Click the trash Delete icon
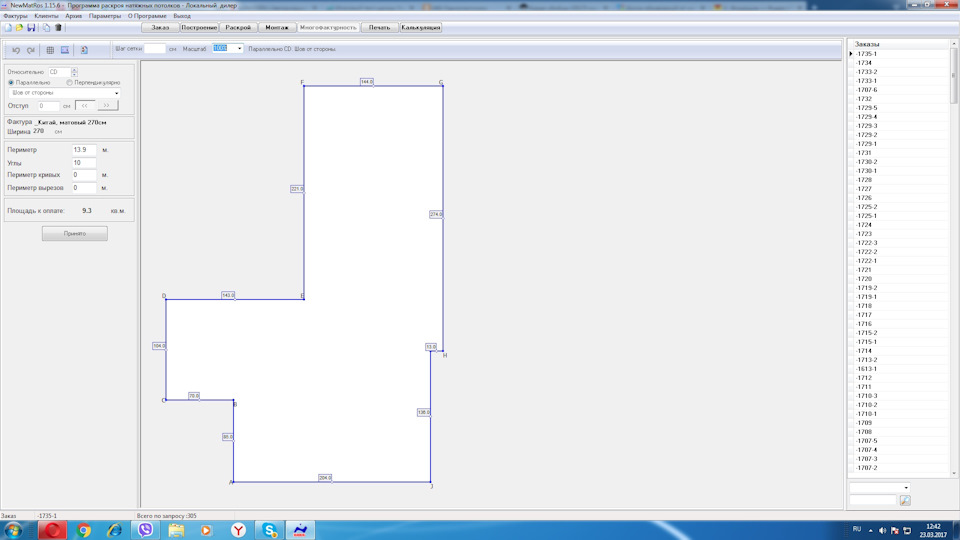 pos(58,28)
